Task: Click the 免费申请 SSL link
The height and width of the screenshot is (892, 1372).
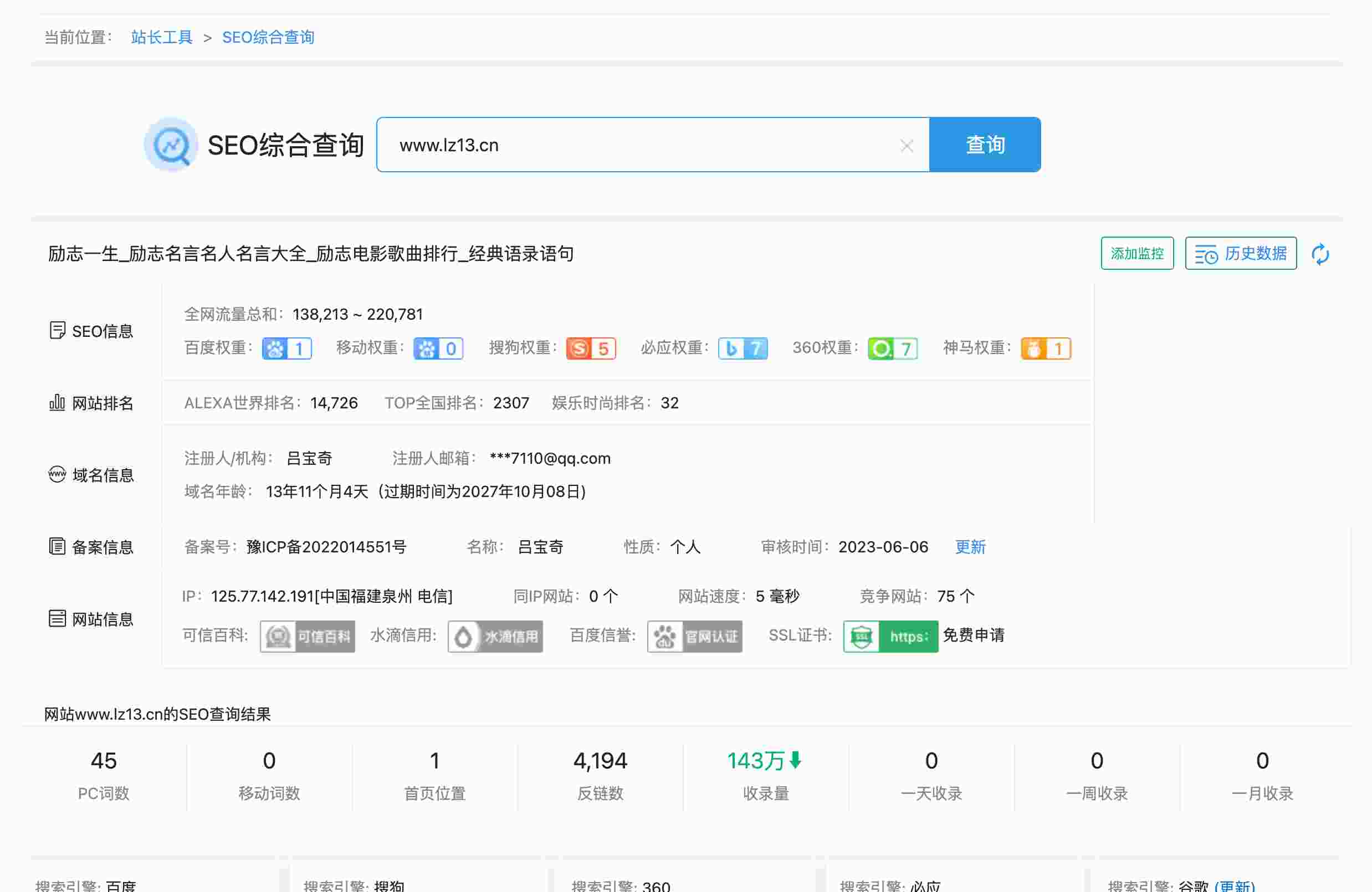Action: (x=974, y=635)
